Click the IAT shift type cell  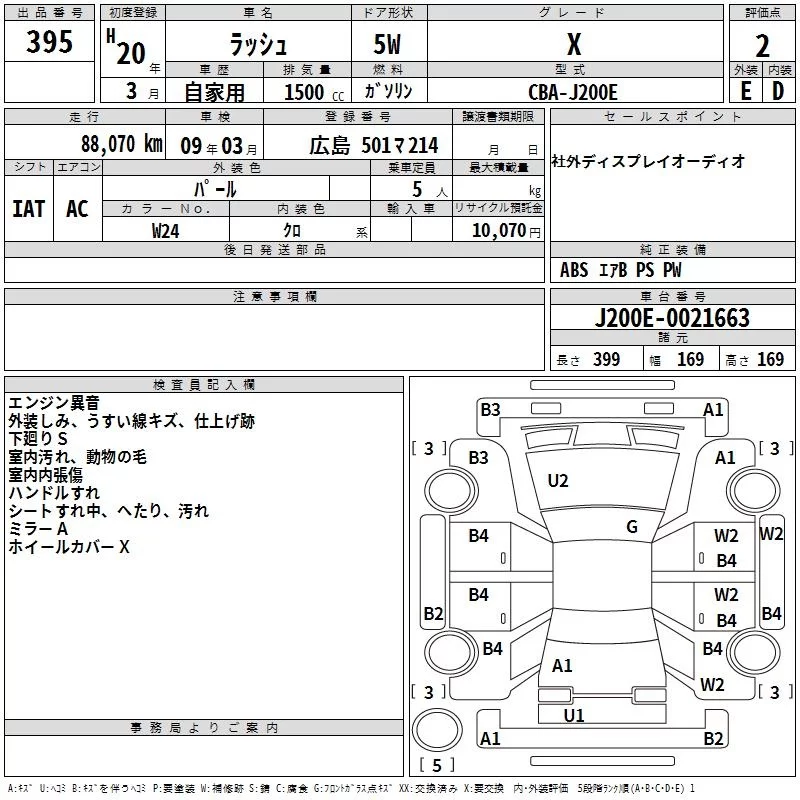(x=29, y=209)
